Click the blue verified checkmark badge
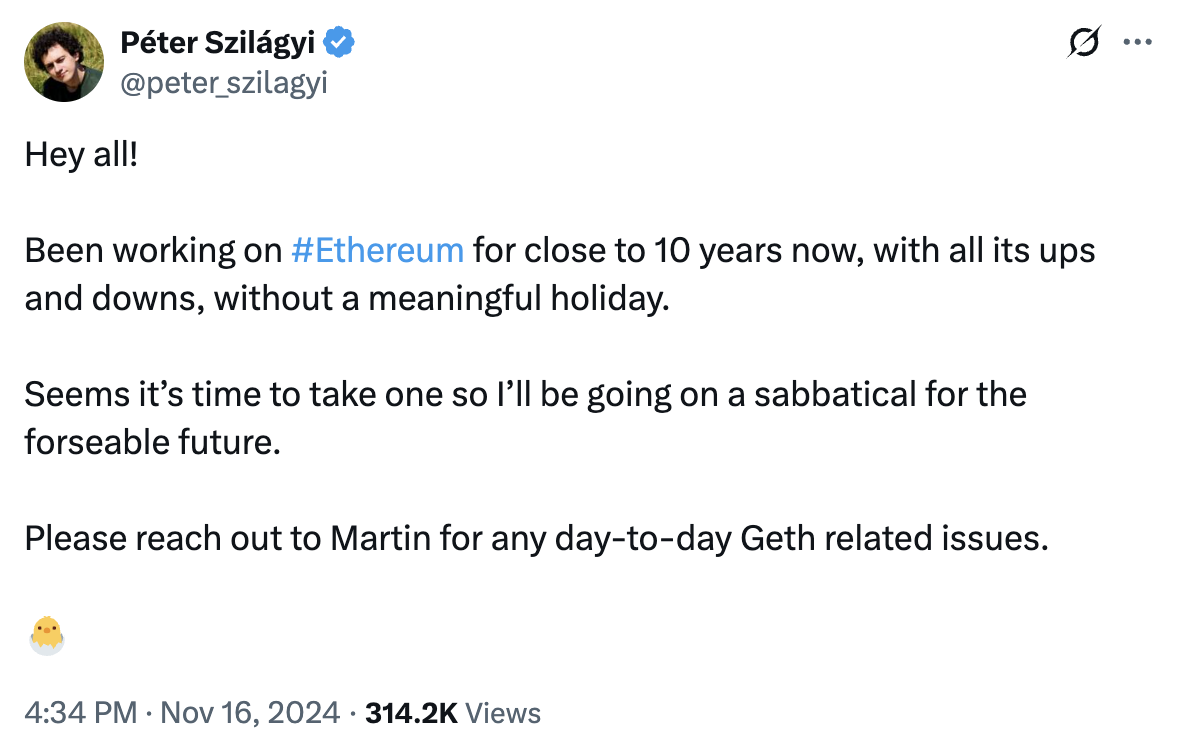 (x=341, y=43)
